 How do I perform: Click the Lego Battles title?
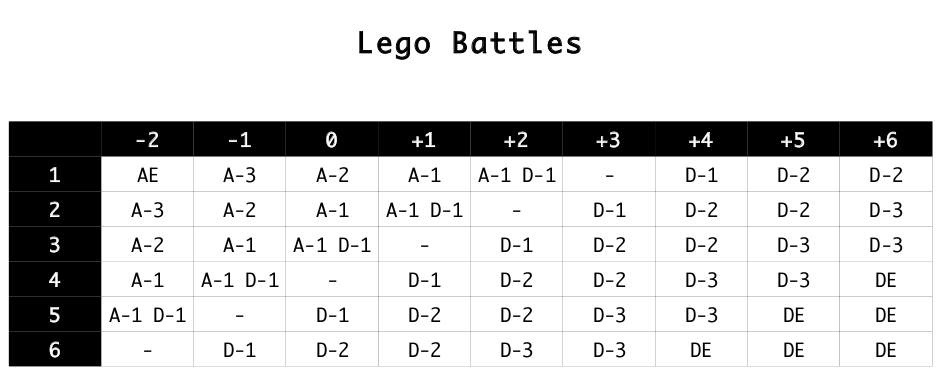tap(470, 44)
